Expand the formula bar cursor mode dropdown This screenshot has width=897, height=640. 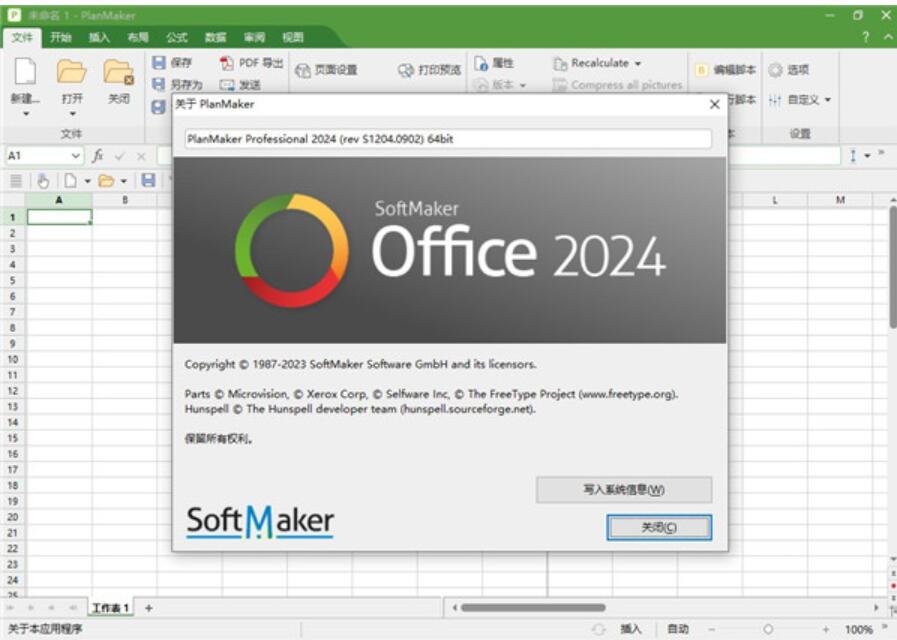pos(867,156)
